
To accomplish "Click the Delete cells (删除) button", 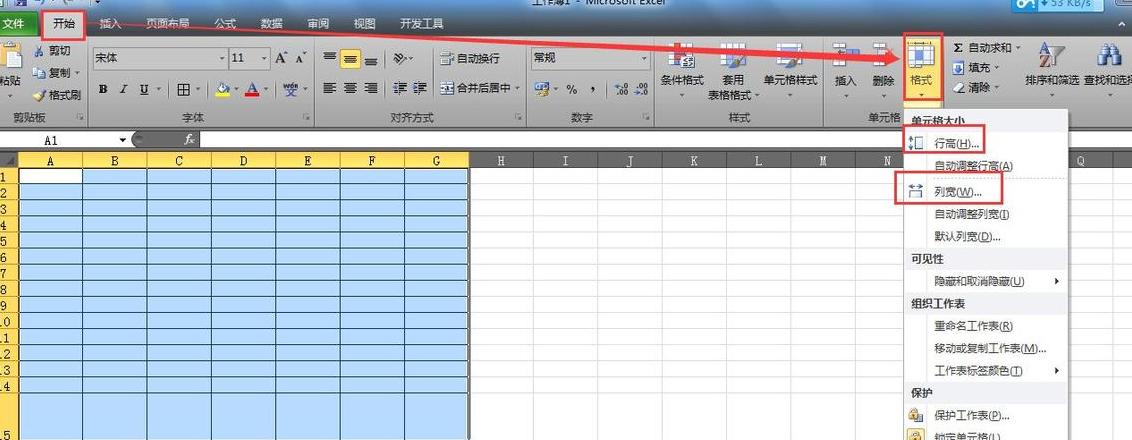I will coord(883,72).
